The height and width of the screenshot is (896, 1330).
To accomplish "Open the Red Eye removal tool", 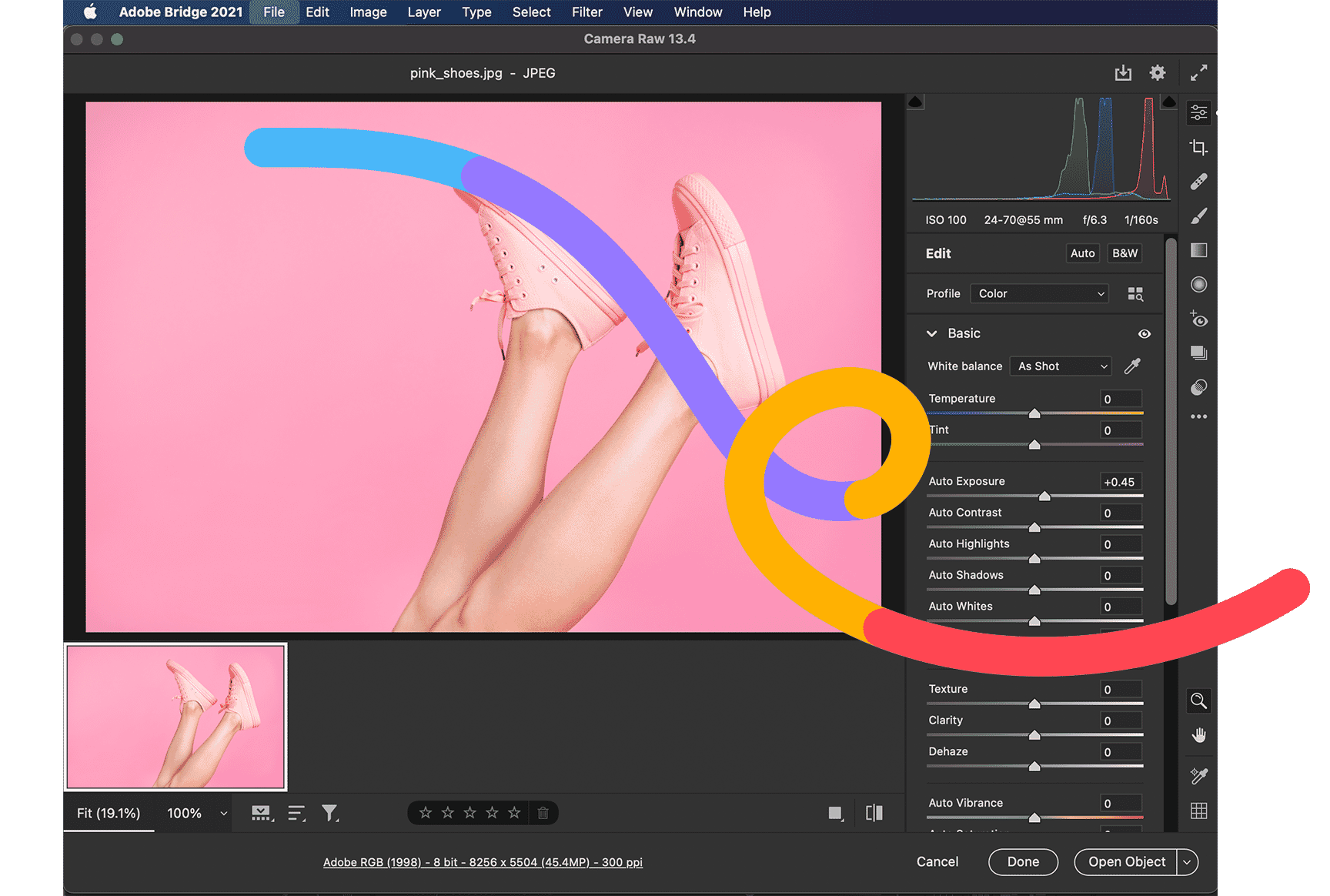I will point(1198,319).
